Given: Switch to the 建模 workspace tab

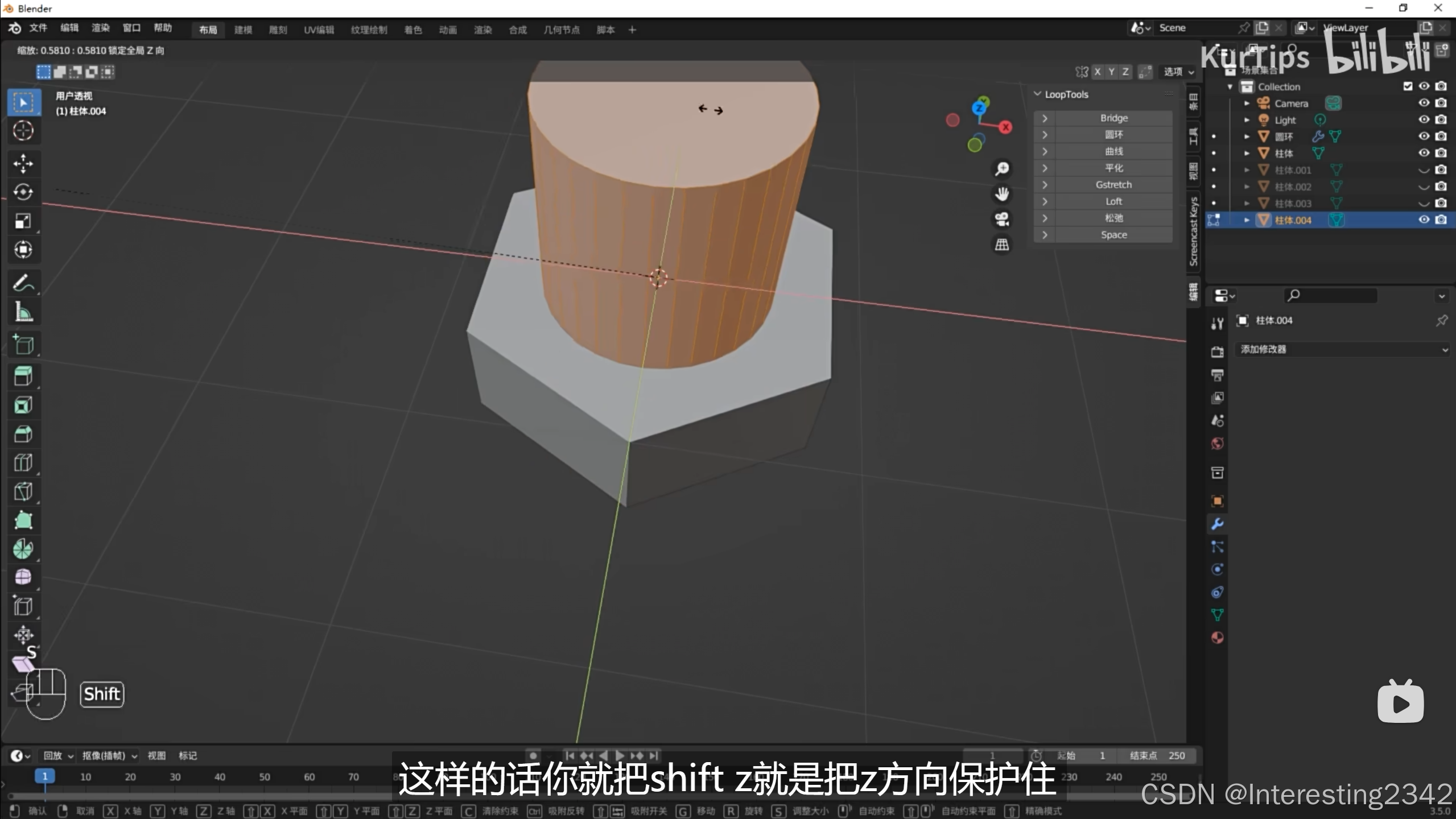Looking at the screenshot, I should (243, 30).
